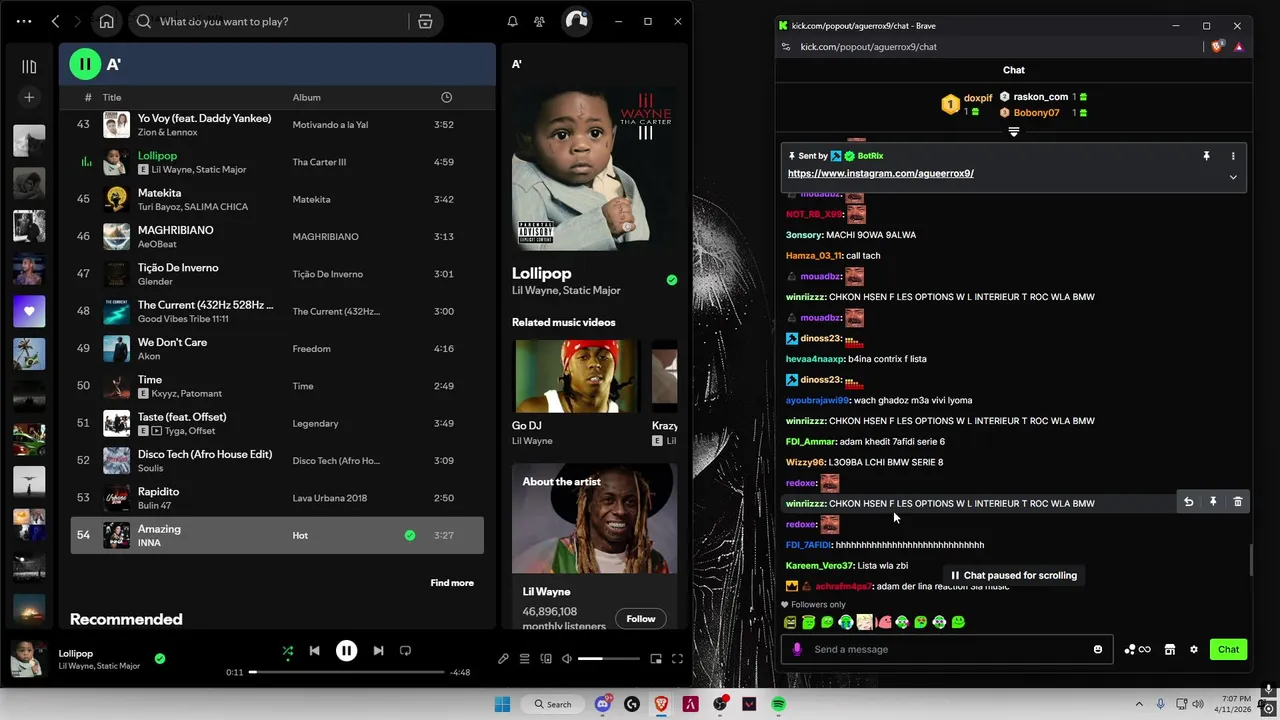Screen dimensions: 1280x720
Task: Open Lollipop album cover in side panel
Action: pos(594,166)
